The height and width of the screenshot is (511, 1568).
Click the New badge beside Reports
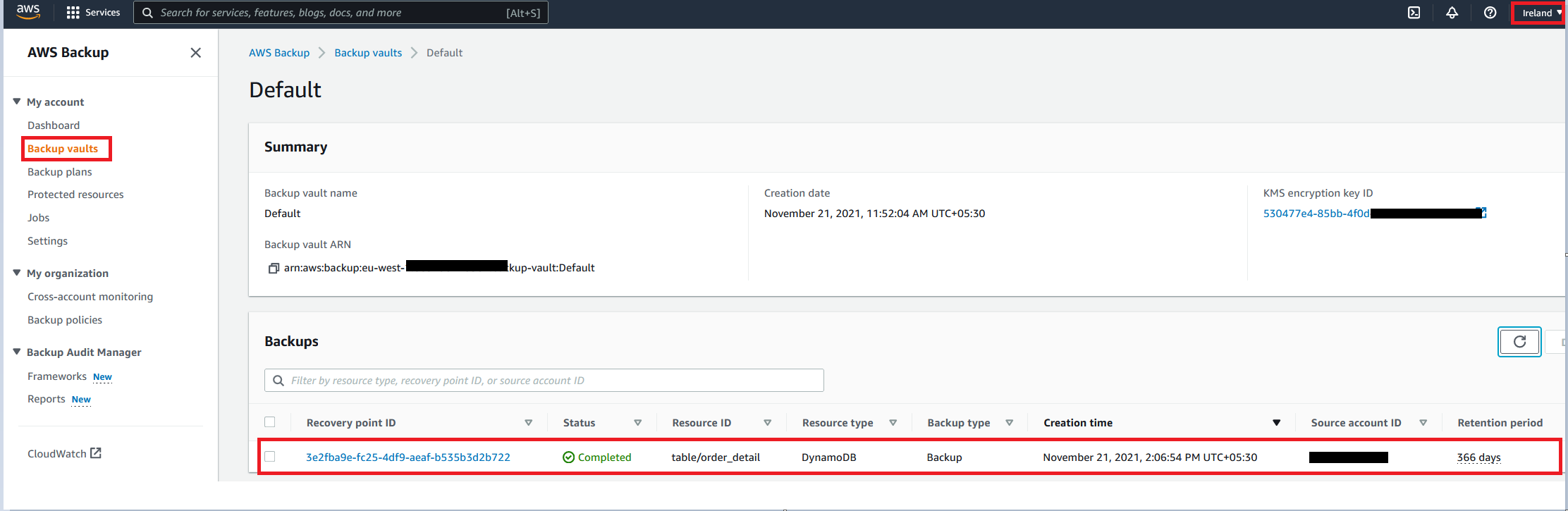[81, 400]
